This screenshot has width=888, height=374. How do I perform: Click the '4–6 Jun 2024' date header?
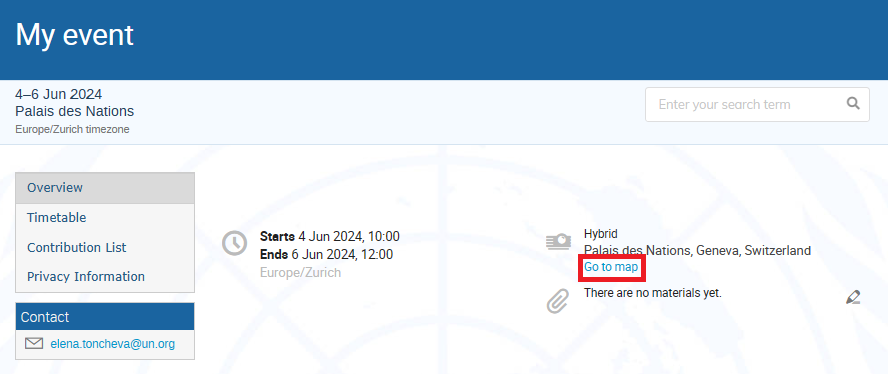59,94
